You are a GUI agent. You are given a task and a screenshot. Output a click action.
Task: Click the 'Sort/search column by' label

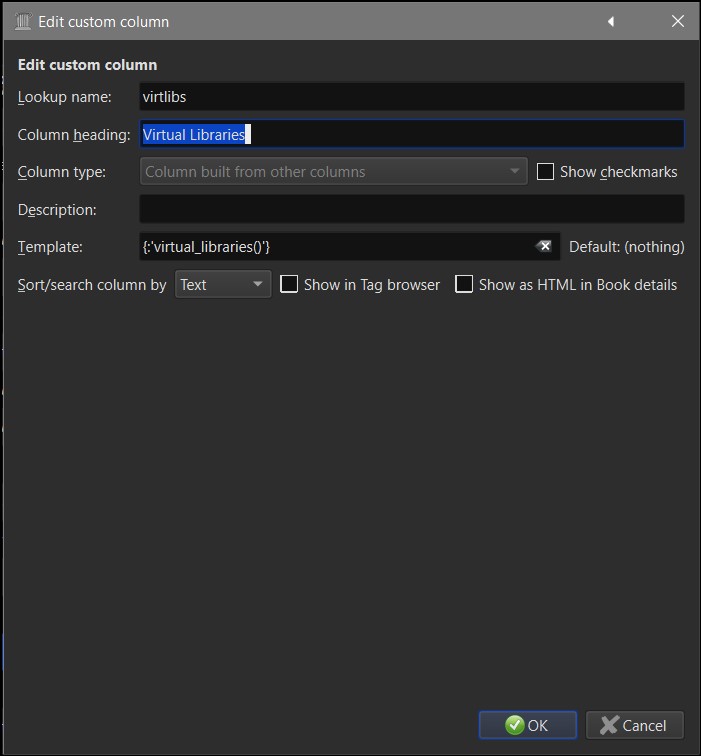pos(92,285)
